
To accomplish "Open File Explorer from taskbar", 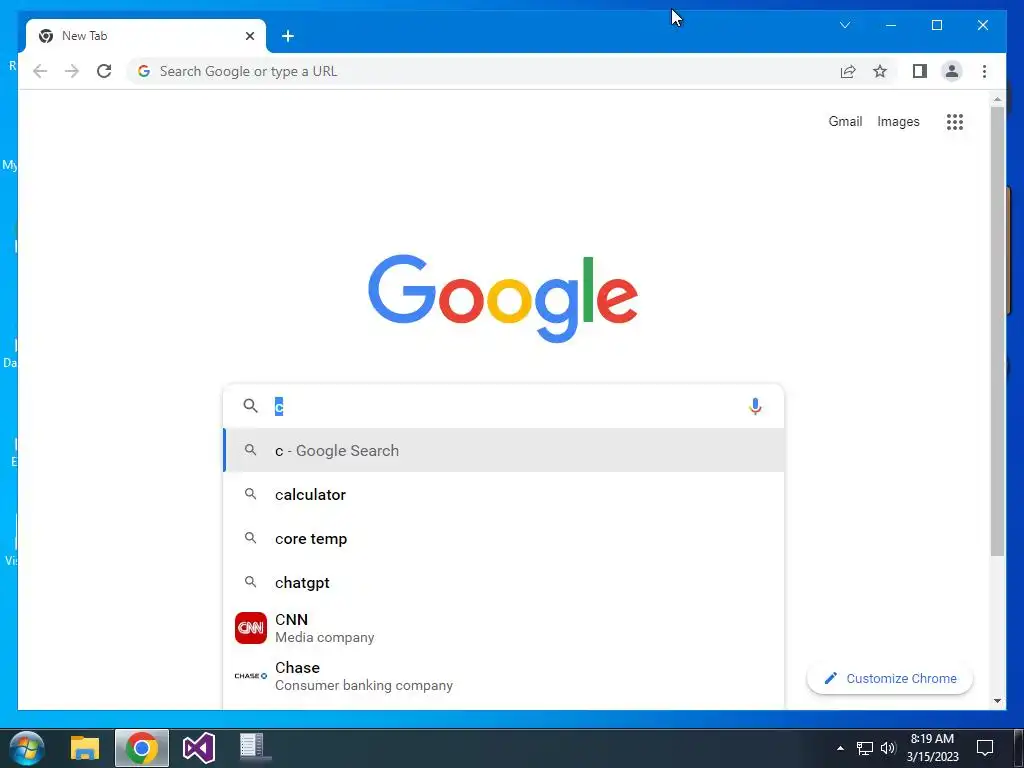I will [x=85, y=748].
